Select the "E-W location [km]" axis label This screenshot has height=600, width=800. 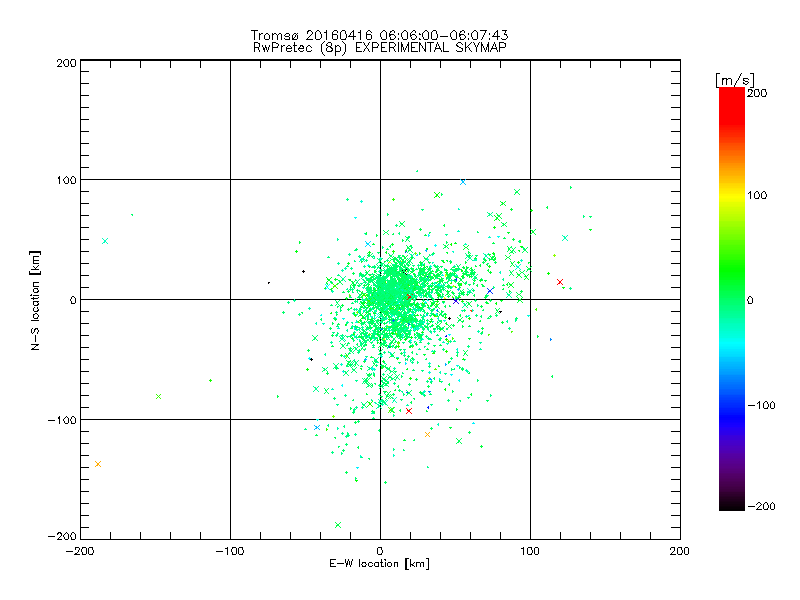(379, 564)
